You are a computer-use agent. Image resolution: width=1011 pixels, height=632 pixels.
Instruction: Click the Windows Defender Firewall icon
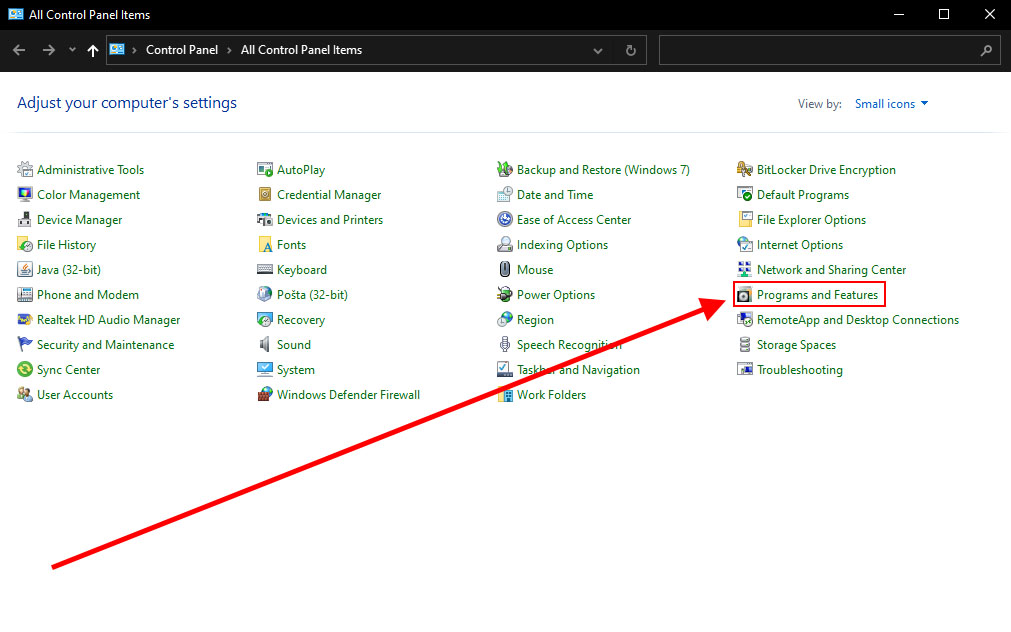pyautogui.click(x=264, y=395)
